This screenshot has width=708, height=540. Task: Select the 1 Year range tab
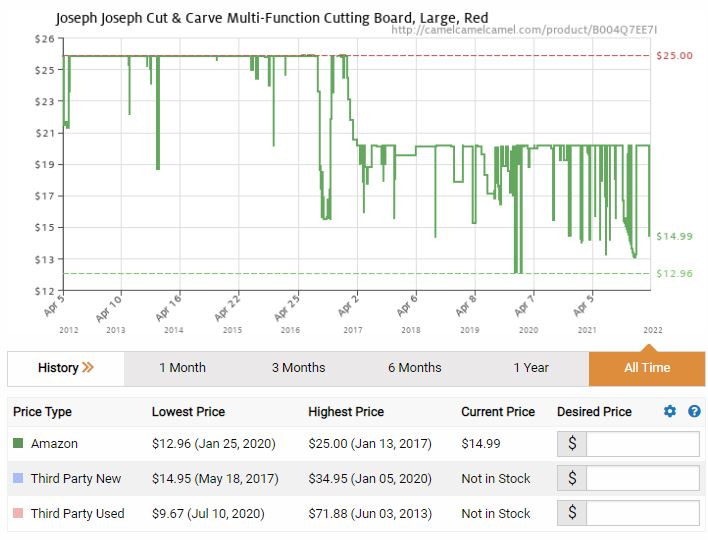point(531,368)
